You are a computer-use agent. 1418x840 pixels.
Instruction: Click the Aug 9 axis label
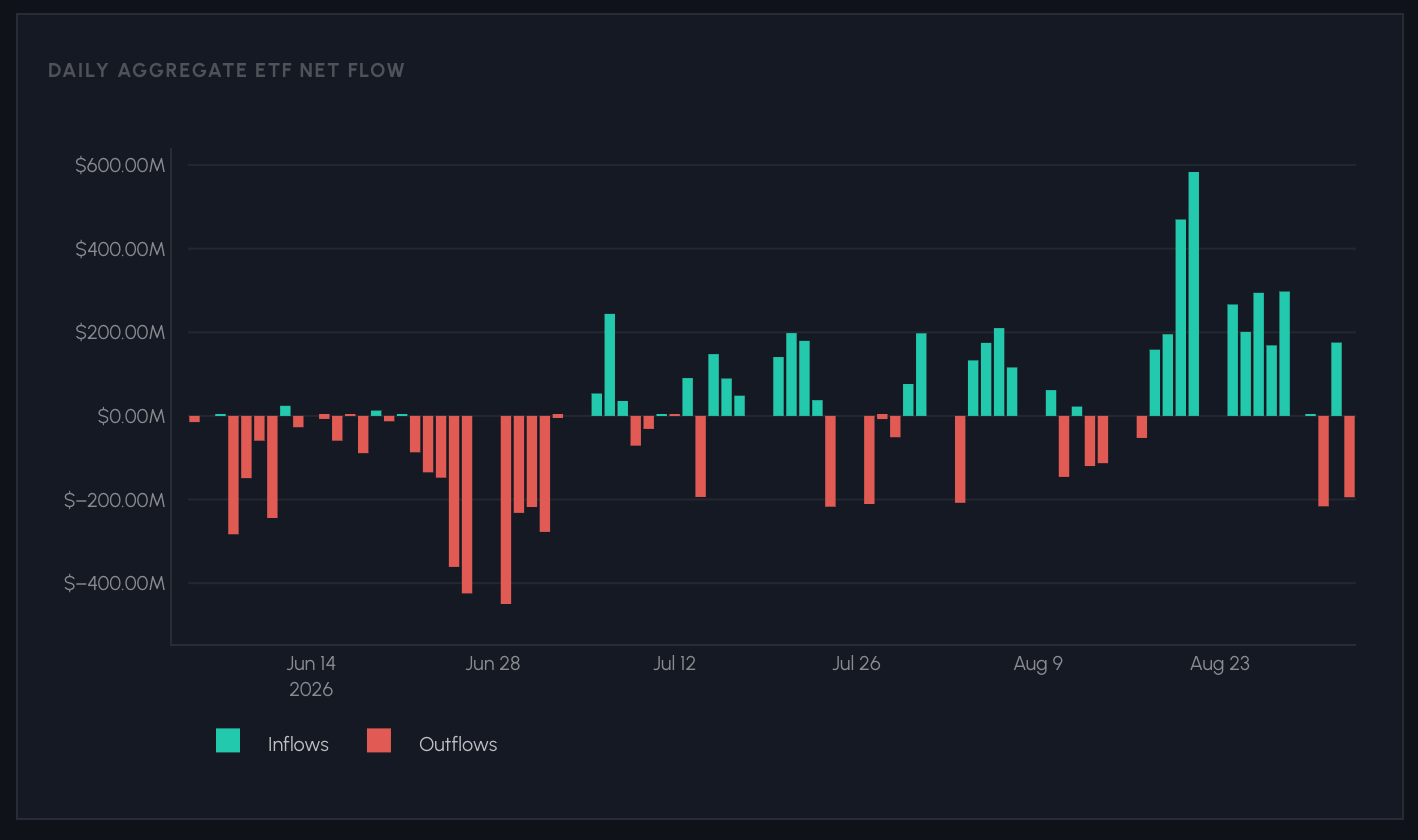1038,664
